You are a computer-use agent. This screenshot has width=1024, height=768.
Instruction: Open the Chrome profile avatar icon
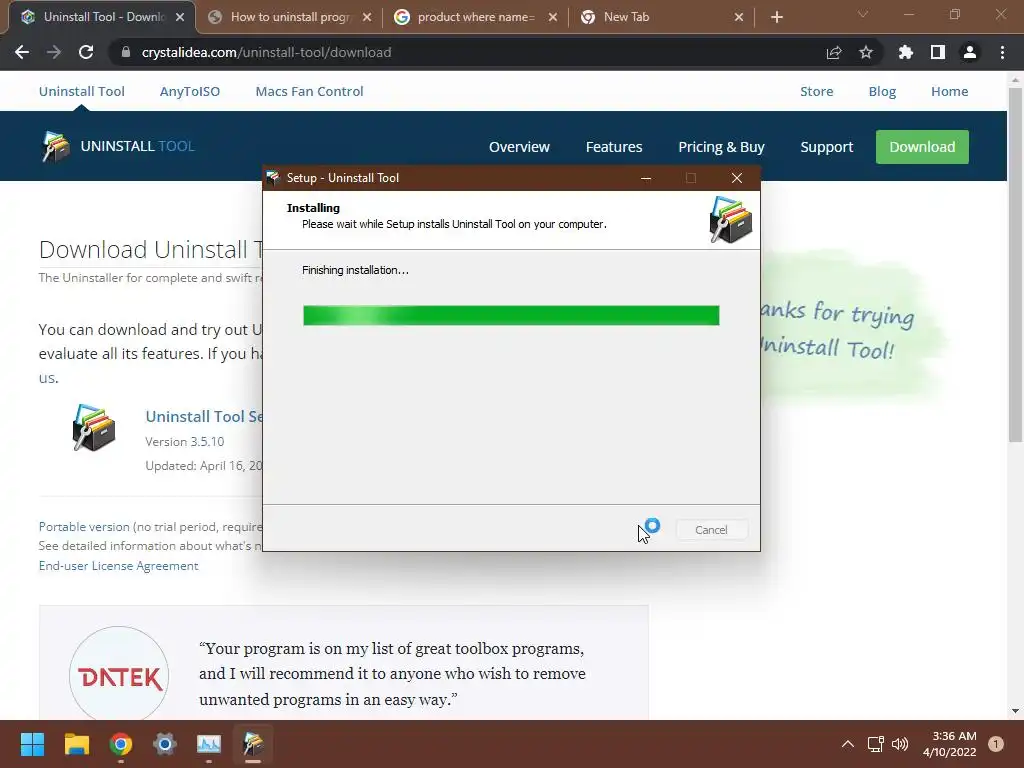pos(970,52)
